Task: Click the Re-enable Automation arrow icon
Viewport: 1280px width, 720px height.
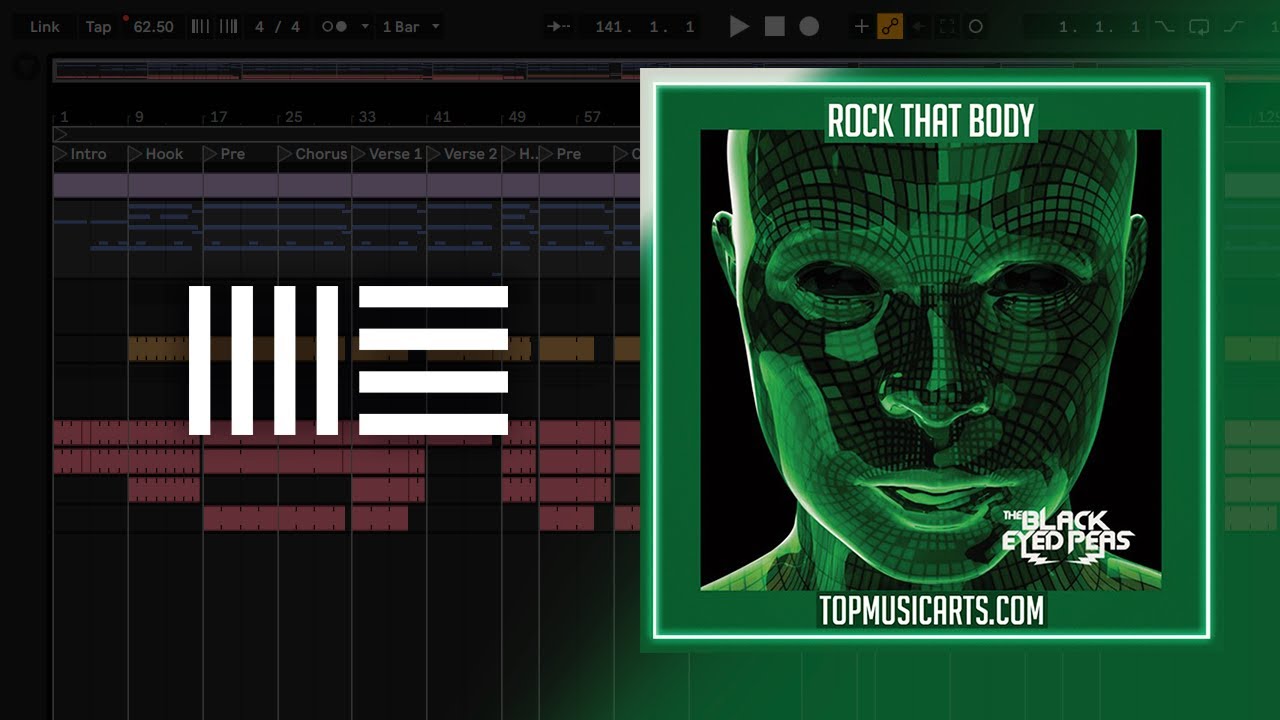Action: 918,27
